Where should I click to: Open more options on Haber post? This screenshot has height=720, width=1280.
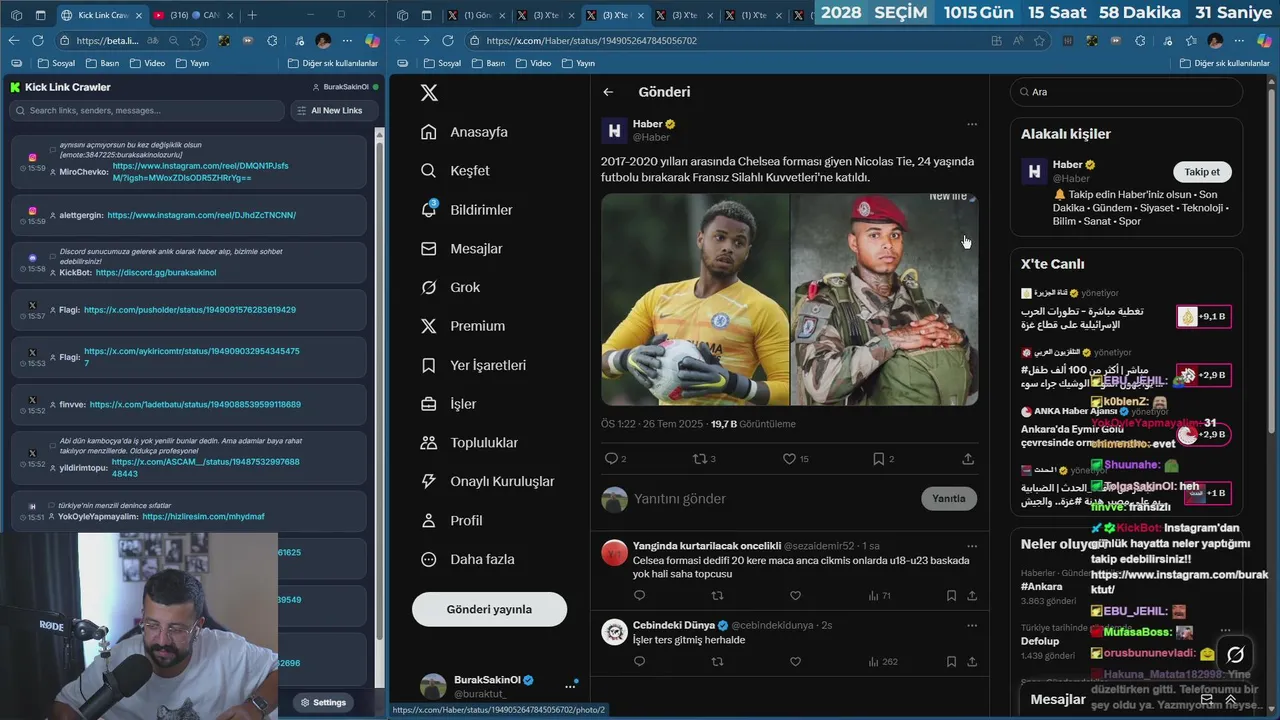click(971, 124)
